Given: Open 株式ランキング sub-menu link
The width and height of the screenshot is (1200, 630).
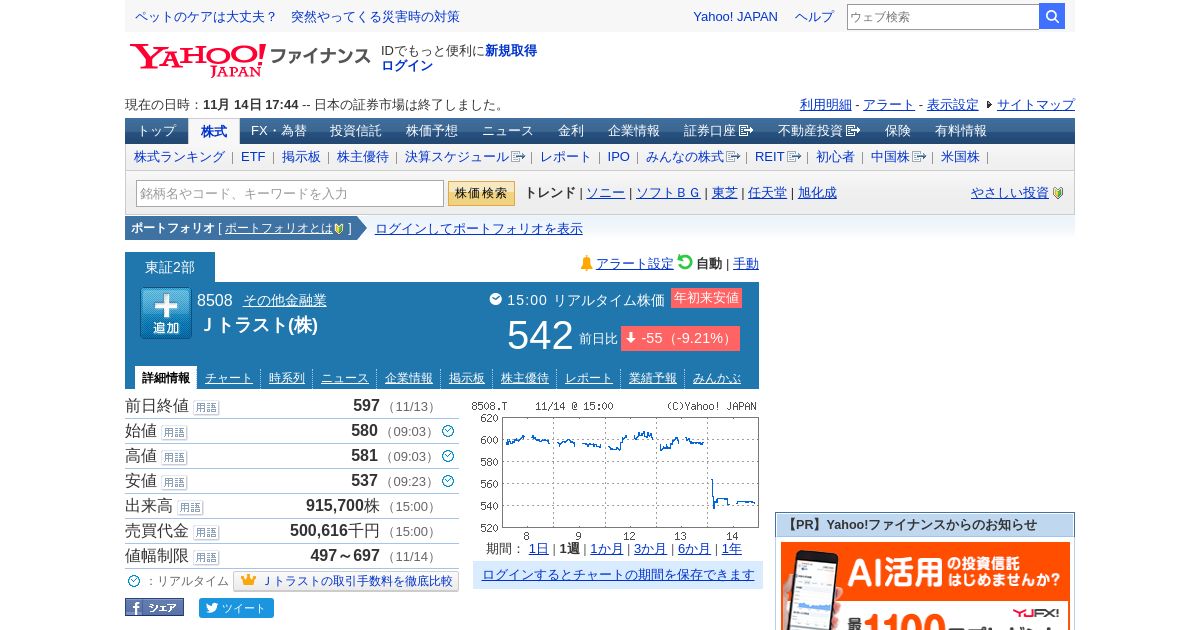Looking at the screenshot, I should (x=180, y=157).
